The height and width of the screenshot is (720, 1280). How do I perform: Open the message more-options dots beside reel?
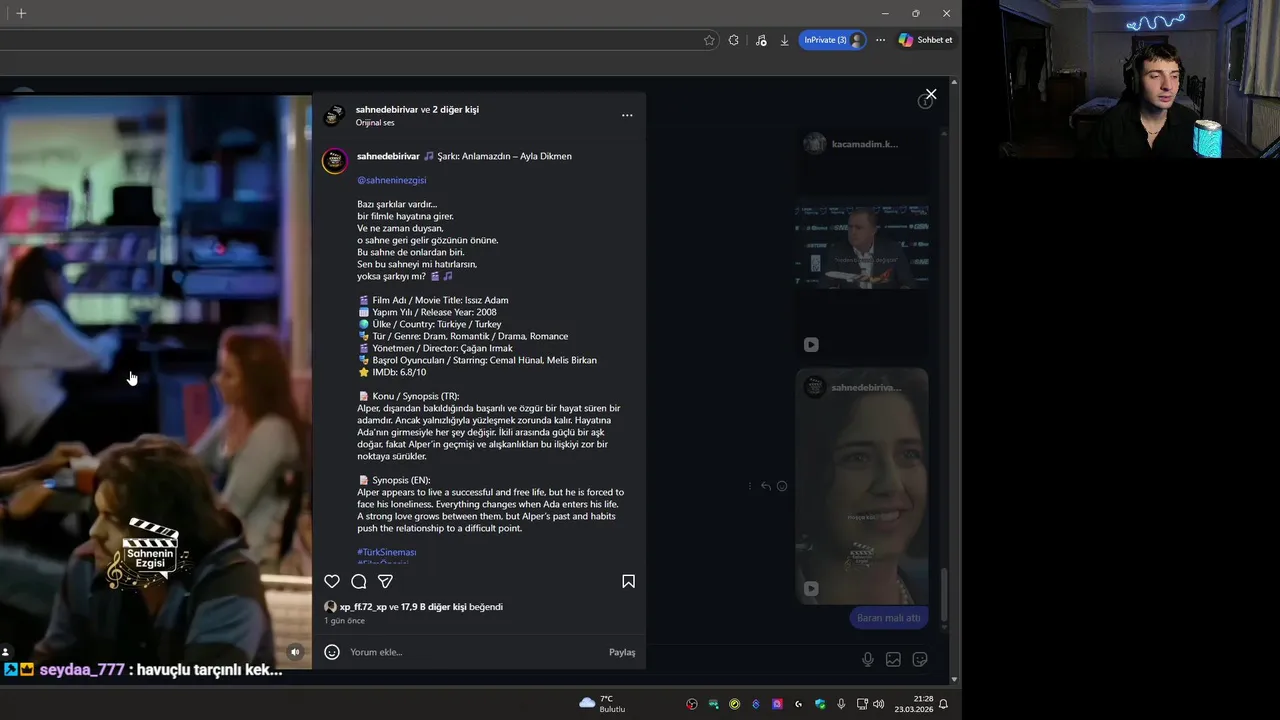[x=750, y=486]
